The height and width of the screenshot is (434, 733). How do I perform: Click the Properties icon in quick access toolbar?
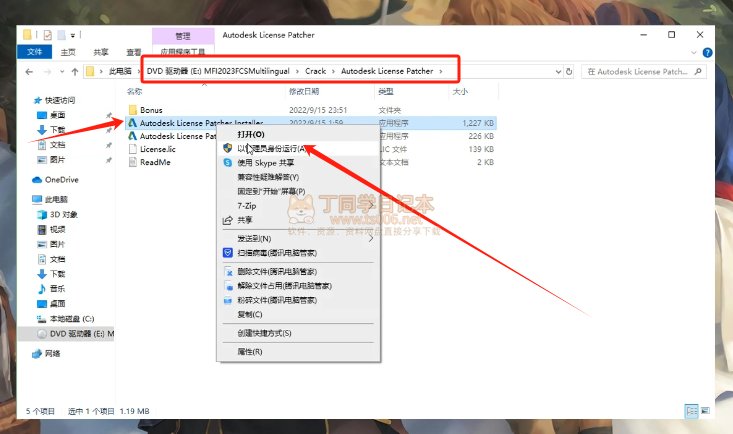point(48,35)
